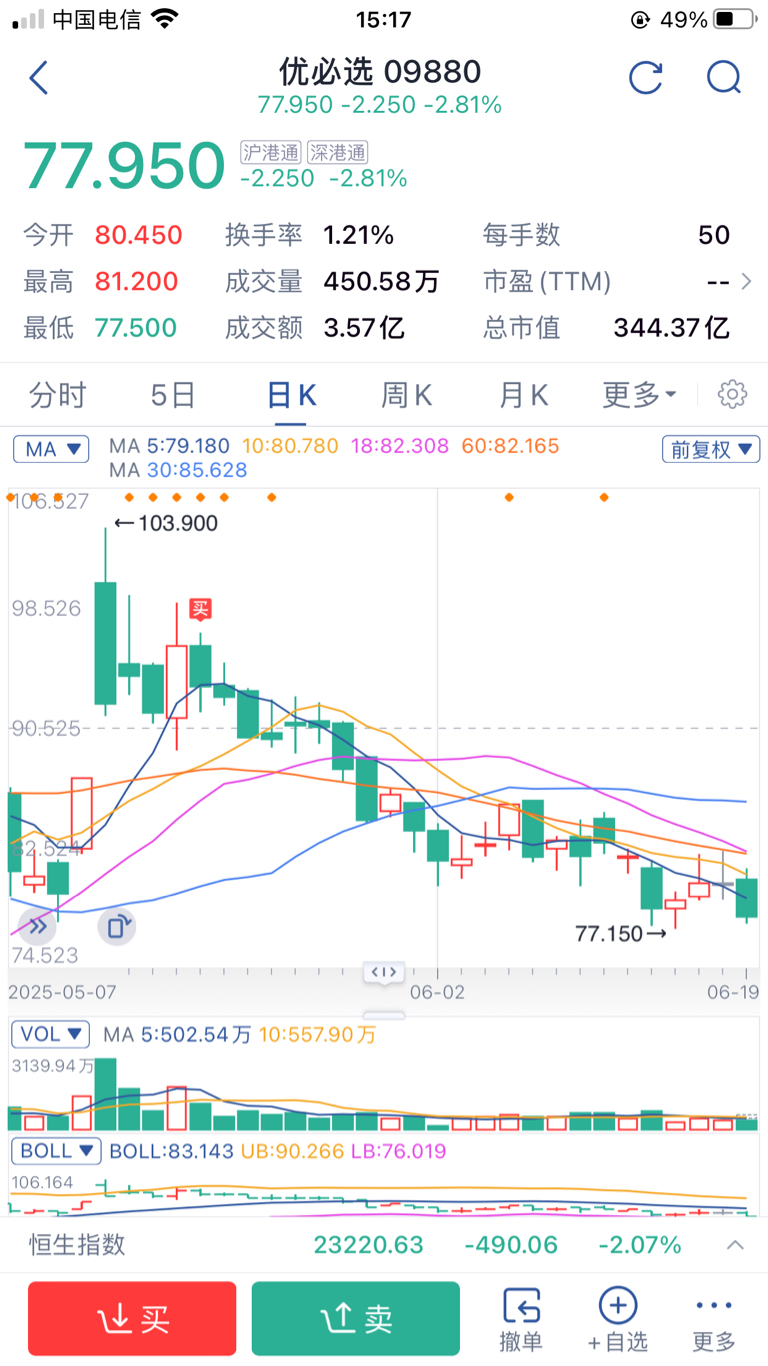Viewport: 768px width, 1366px height.
Task: Tap MA 18:82.308 legend value
Action: coord(398,447)
